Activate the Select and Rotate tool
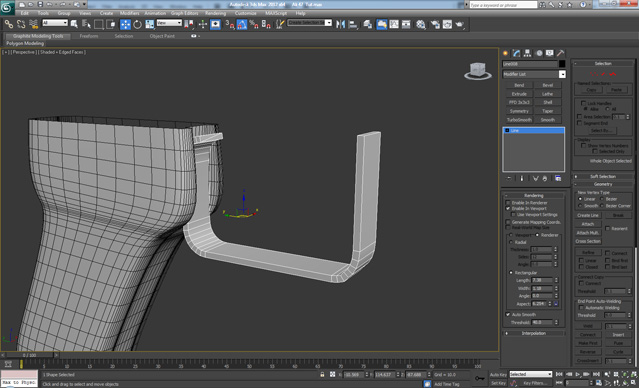This screenshot has width=639, height=388. pyautogui.click(x=137, y=24)
